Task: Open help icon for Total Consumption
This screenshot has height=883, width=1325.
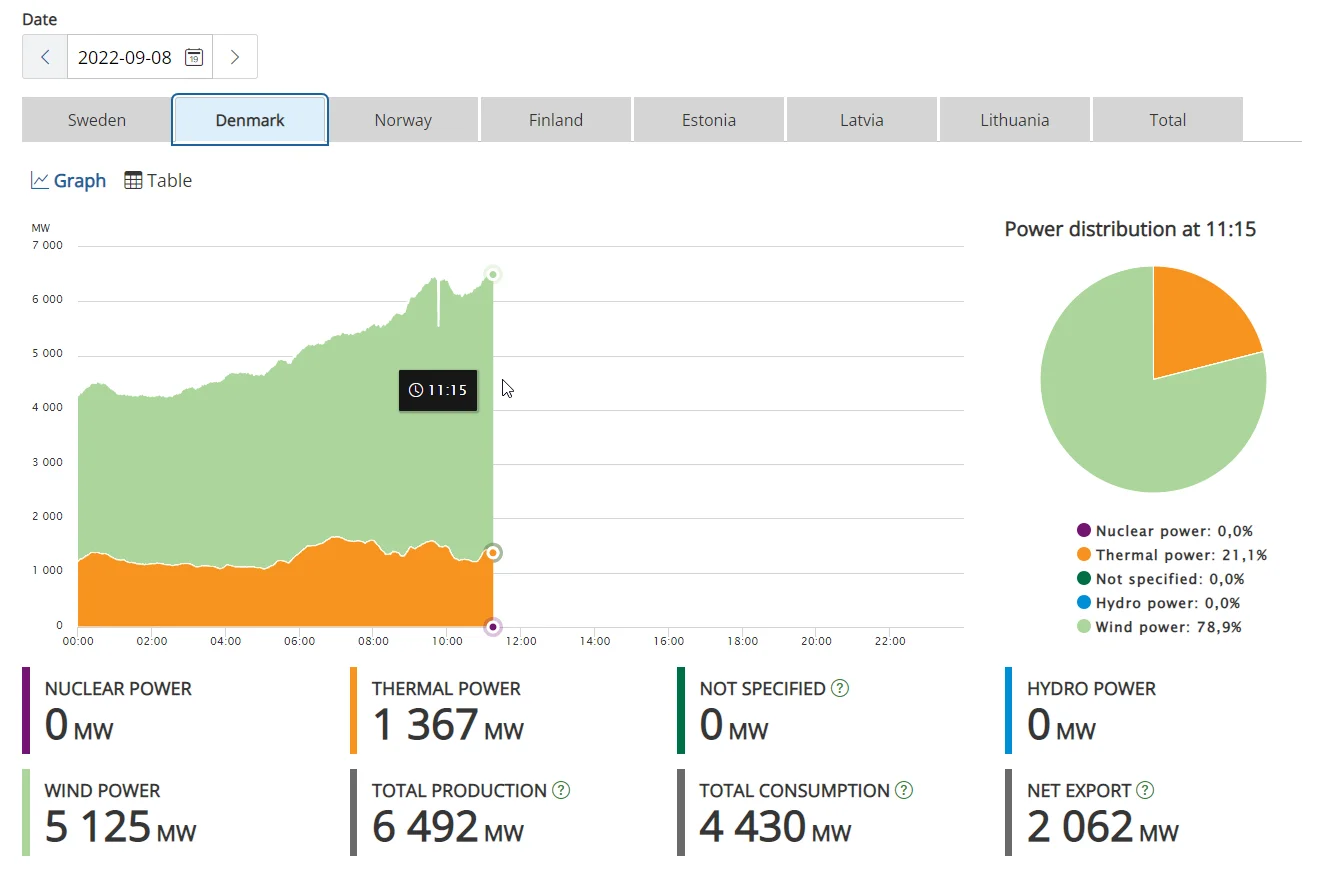Action: (x=904, y=790)
